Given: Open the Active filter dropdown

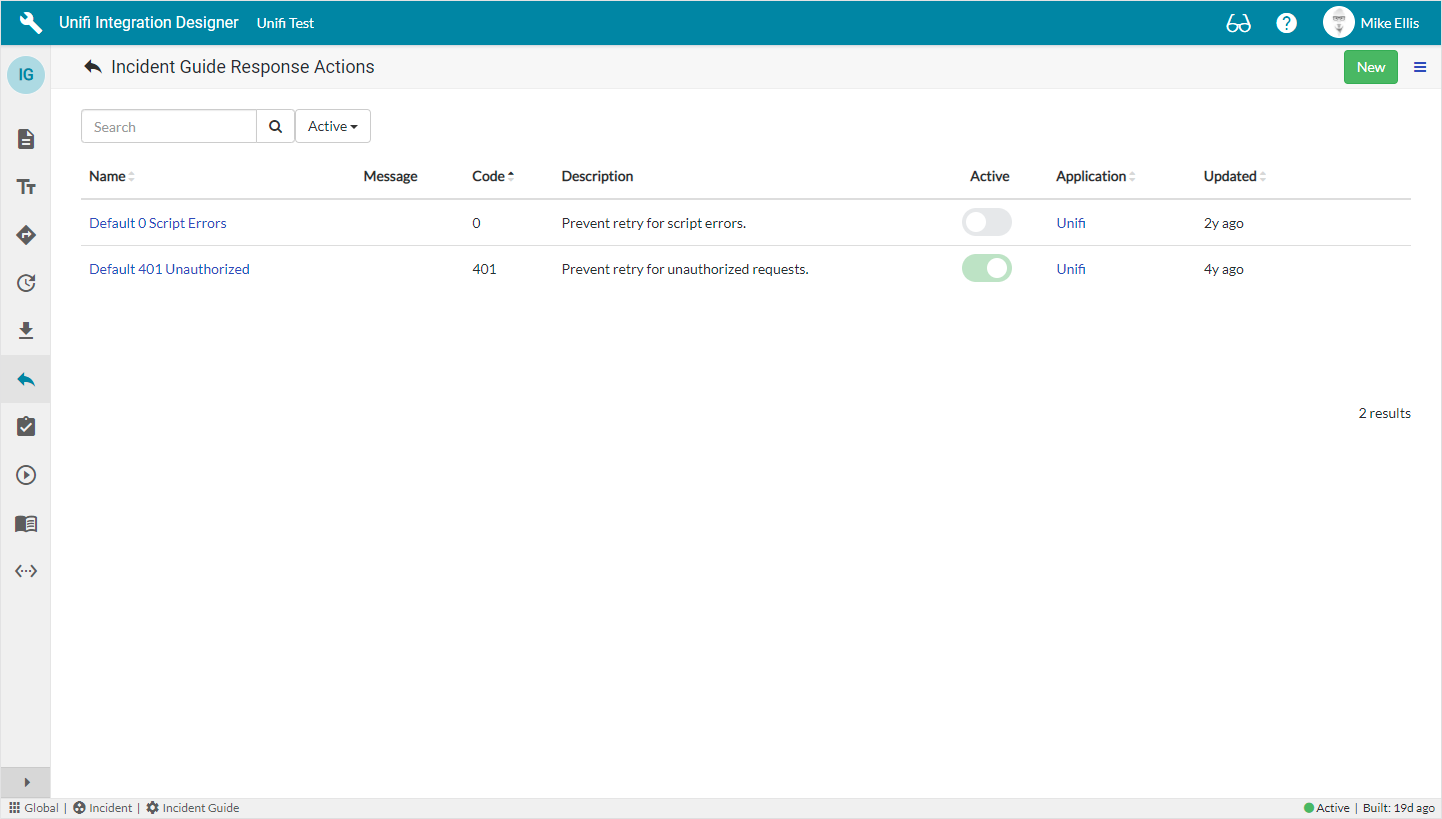Looking at the screenshot, I should point(333,126).
